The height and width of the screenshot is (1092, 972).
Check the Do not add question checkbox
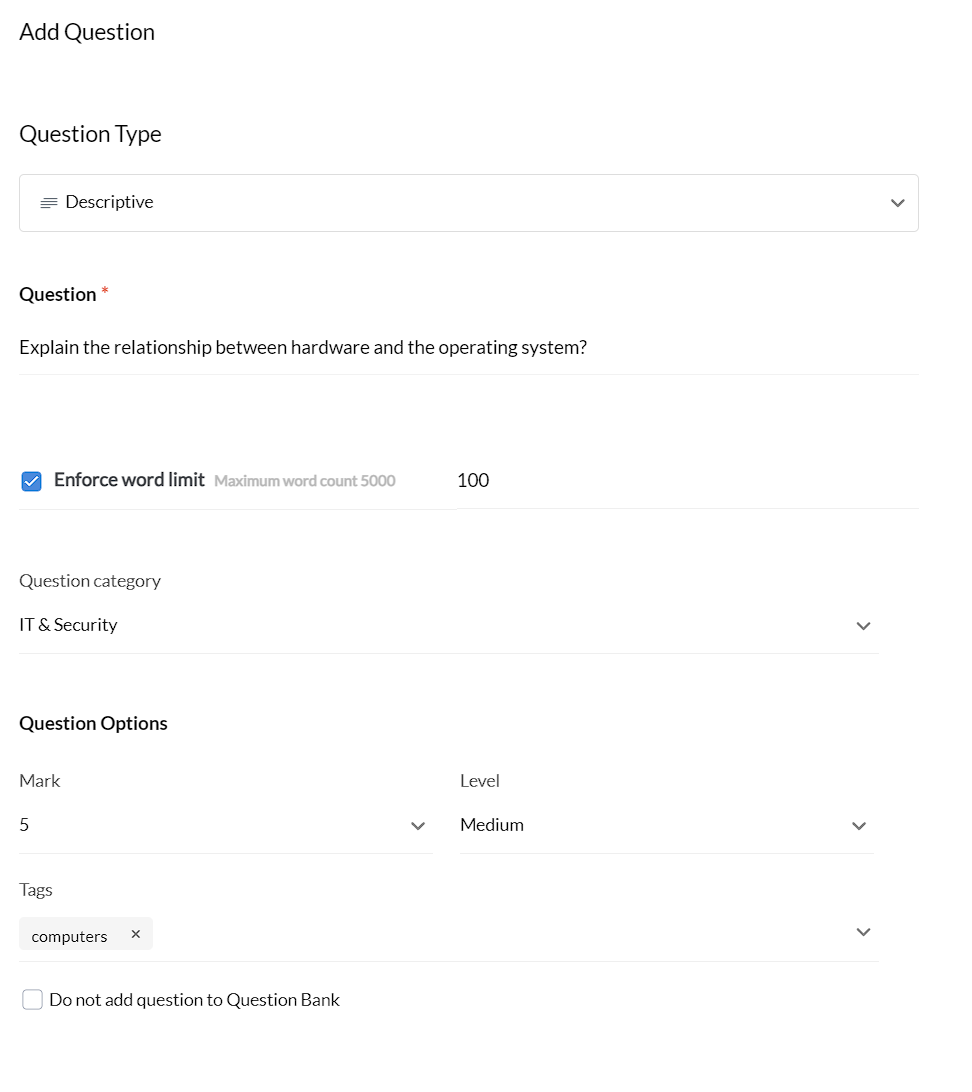click(x=33, y=1000)
